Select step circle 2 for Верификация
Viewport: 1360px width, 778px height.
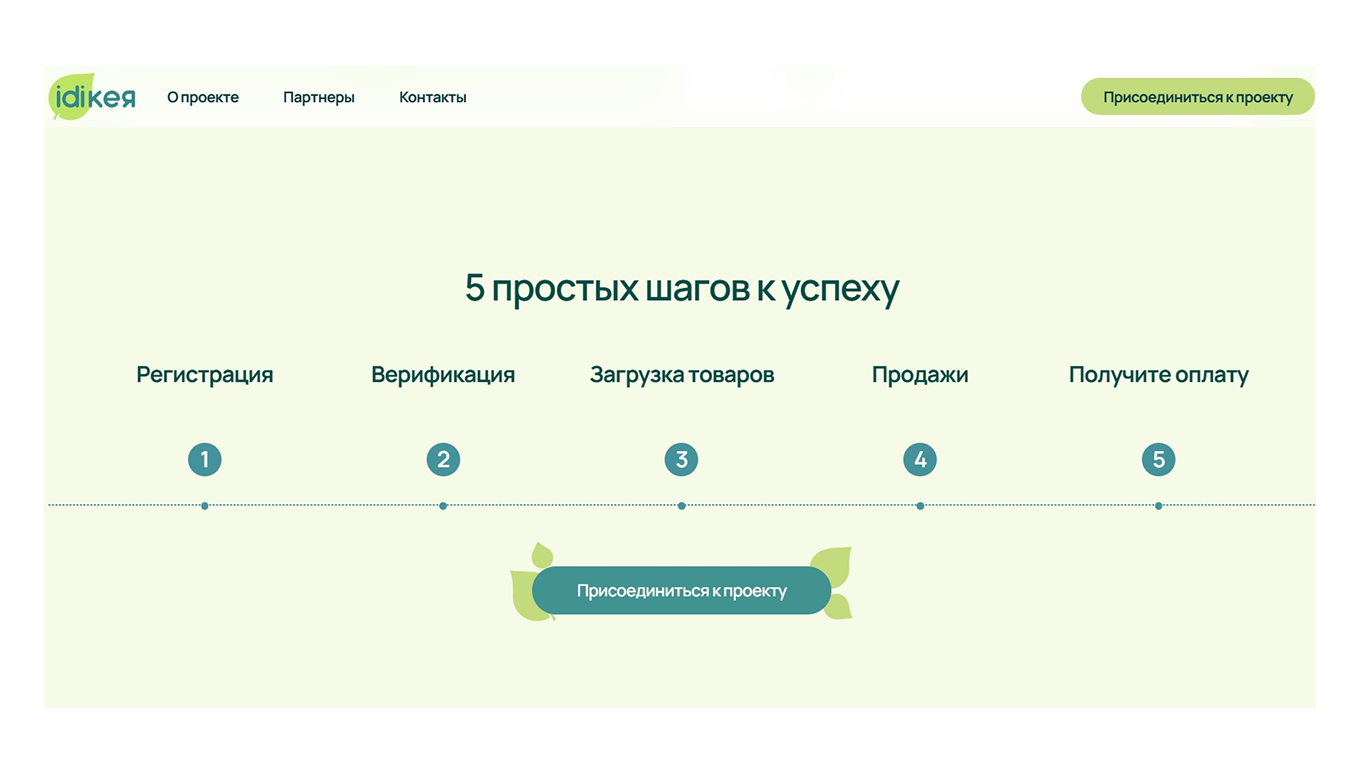pyautogui.click(x=443, y=459)
